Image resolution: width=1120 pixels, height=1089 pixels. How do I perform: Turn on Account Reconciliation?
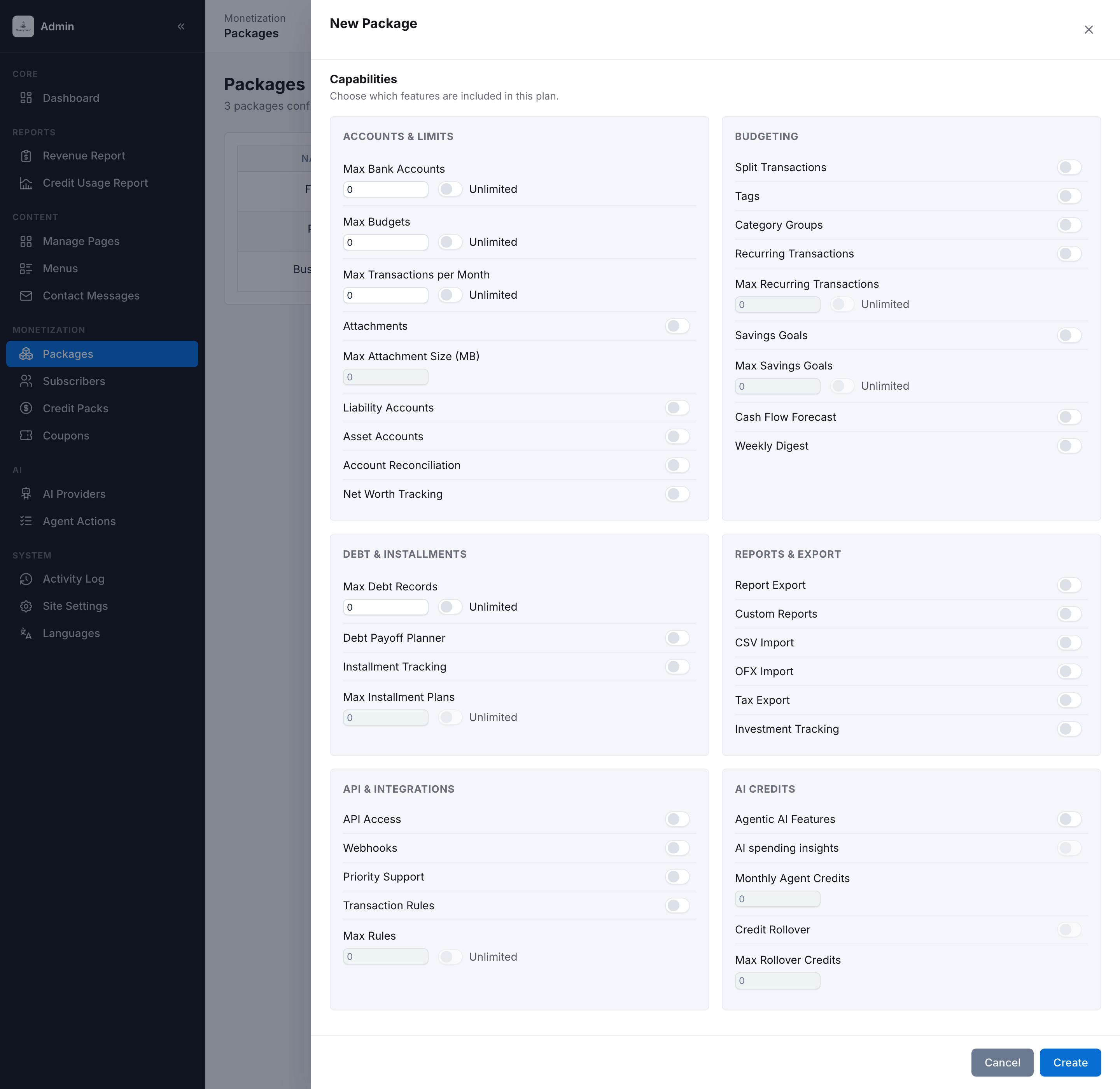click(x=677, y=466)
